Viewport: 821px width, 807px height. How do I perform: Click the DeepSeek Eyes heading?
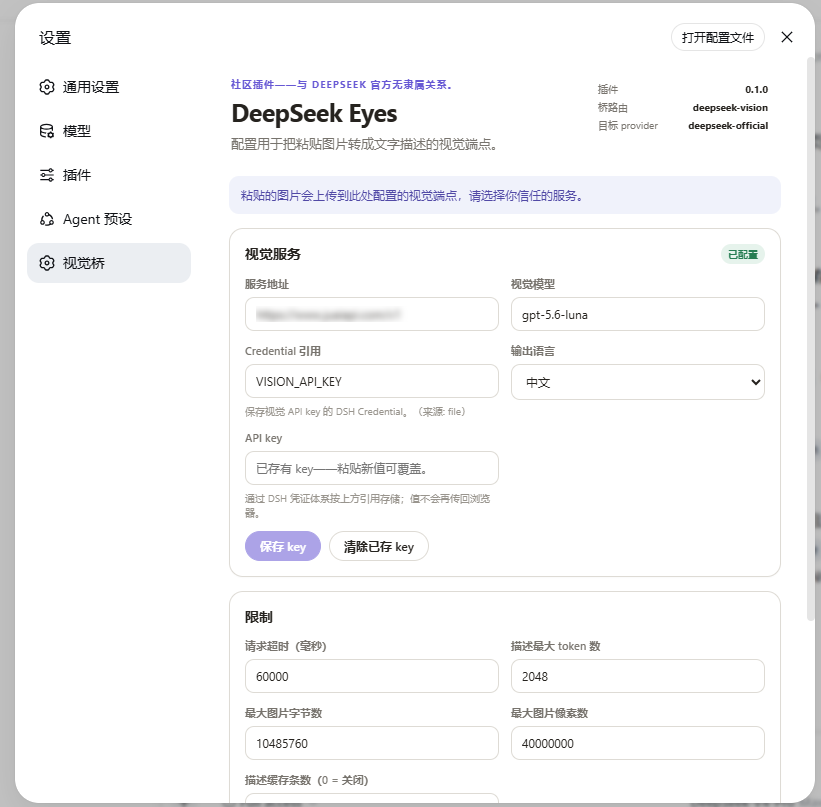(x=314, y=114)
